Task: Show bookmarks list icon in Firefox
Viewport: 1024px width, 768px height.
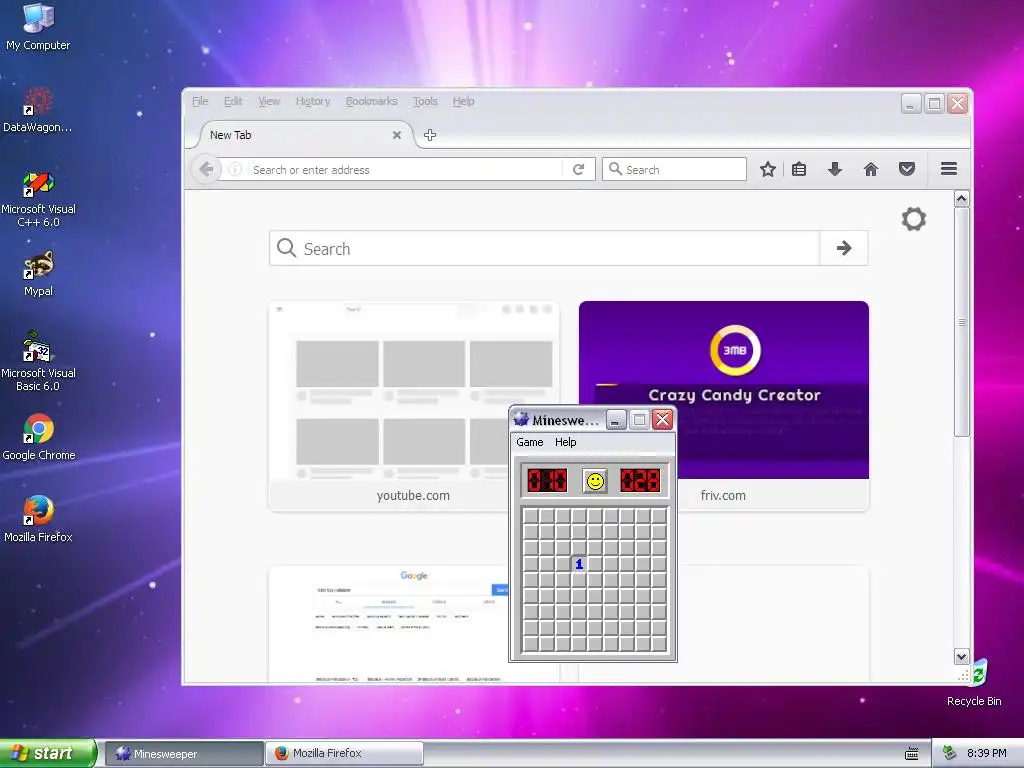Action: 799,170
